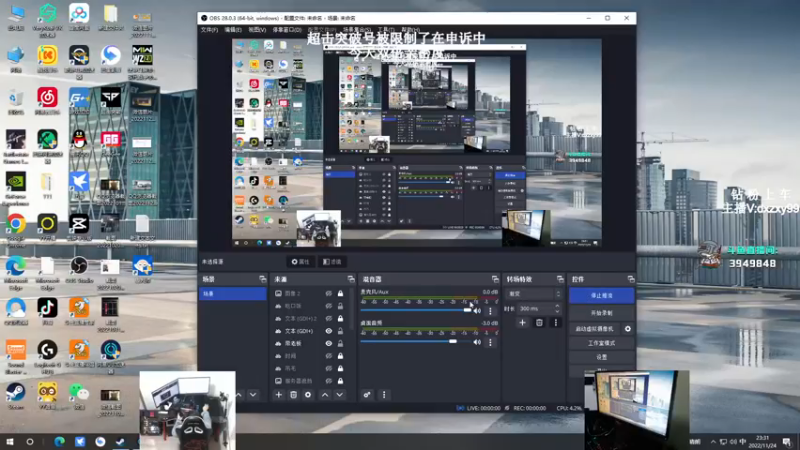
Task: Open advanced audio settings gear in mixer
Action: [368, 395]
